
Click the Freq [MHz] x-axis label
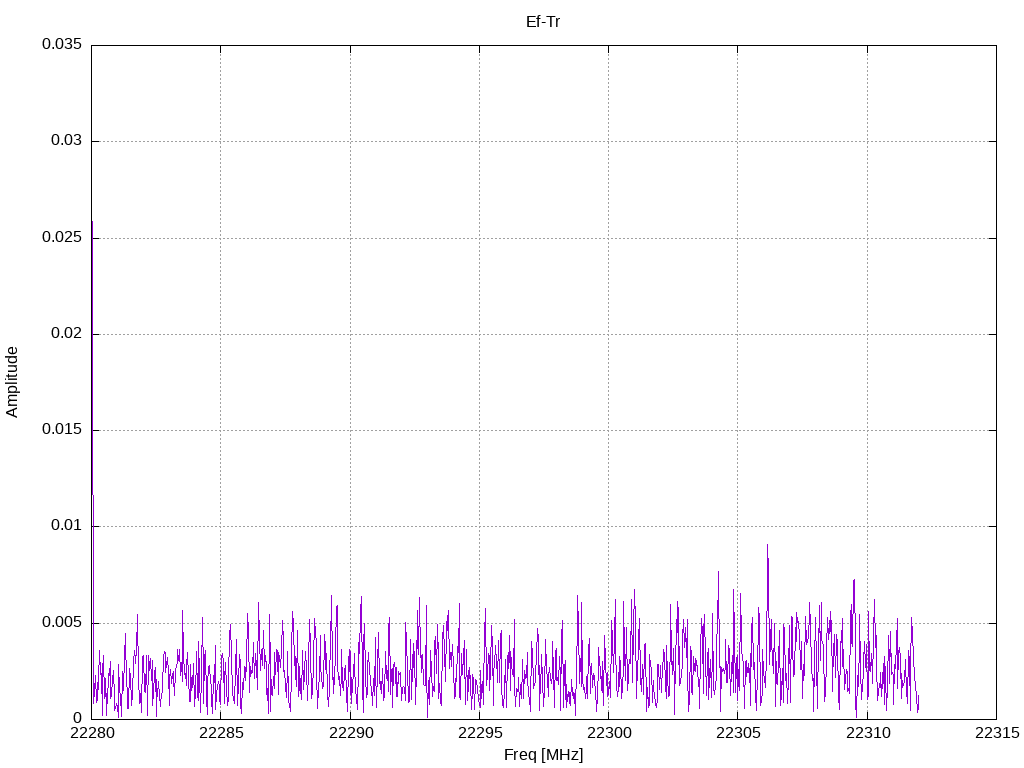[x=543, y=755]
